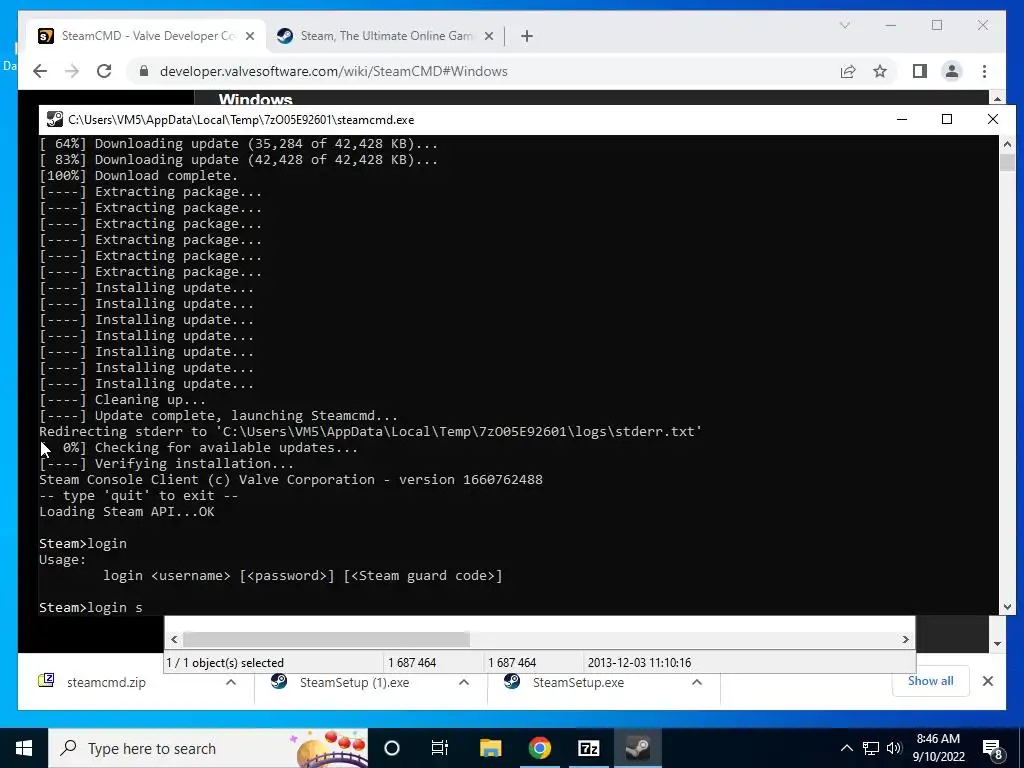Open 7-Zip from taskbar
The width and height of the screenshot is (1024, 768).
pyautogui.click(x=588, y=748)
